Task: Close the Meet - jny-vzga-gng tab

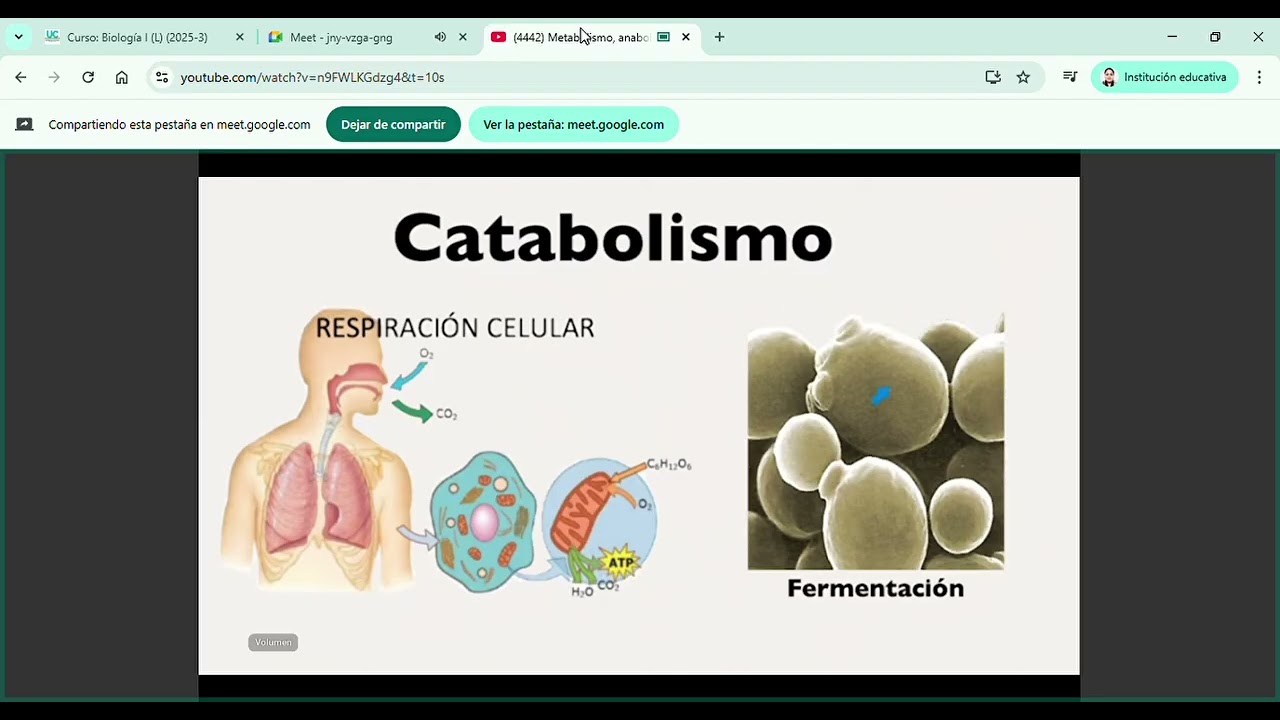Action: click(x=463, y=37)
